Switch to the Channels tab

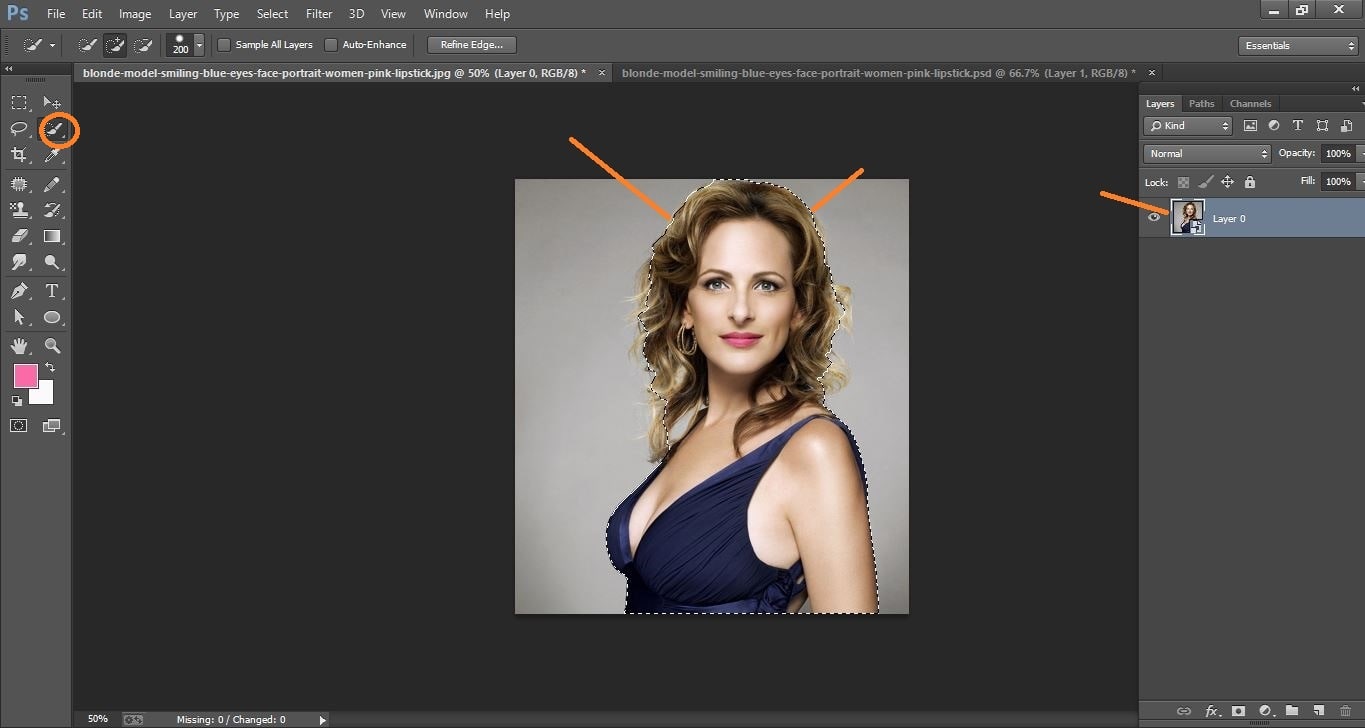[1250, 103]
